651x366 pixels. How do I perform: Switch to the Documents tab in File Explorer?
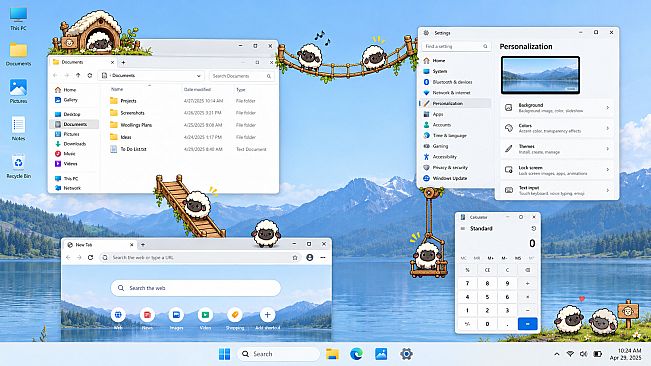(83, 62)
